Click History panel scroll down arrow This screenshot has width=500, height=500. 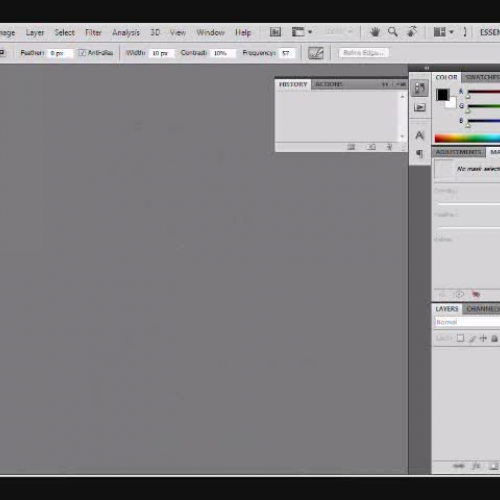[x=403, y=136]
